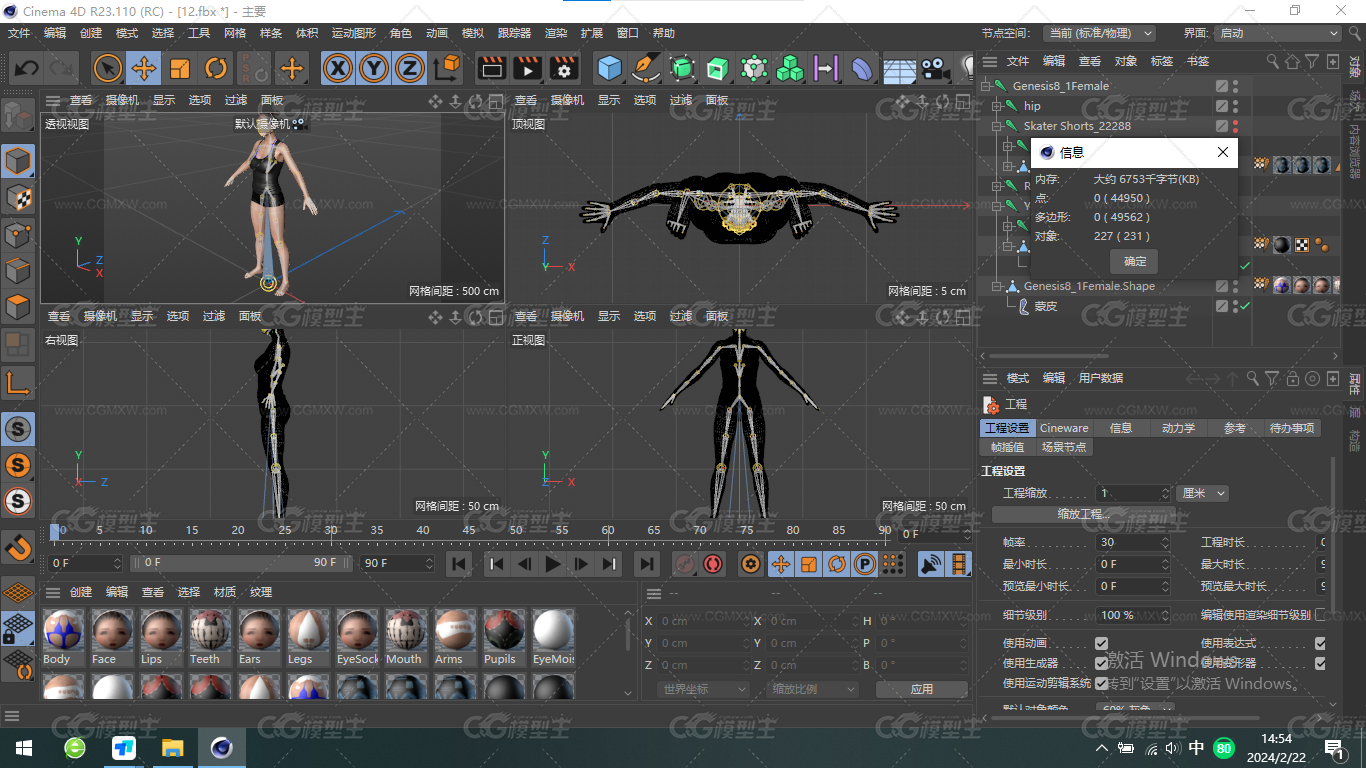
Task: Open the 厘米 unit dropdown
Action: pyautogui.click(x=1202, y=493)
